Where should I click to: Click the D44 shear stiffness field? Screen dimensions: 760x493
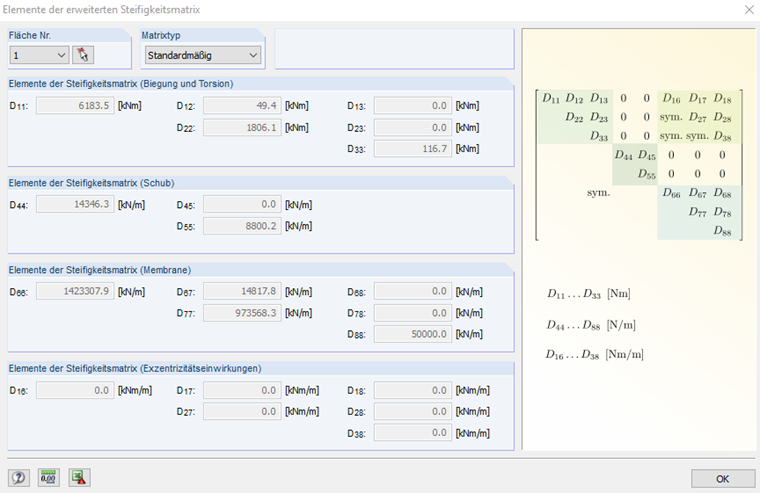click(75, 204)
